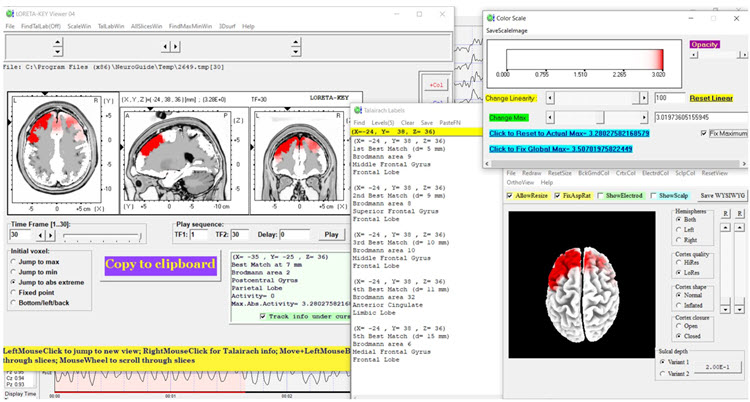
Task: Select Inflated cortex shape
Action: (679, 306)
